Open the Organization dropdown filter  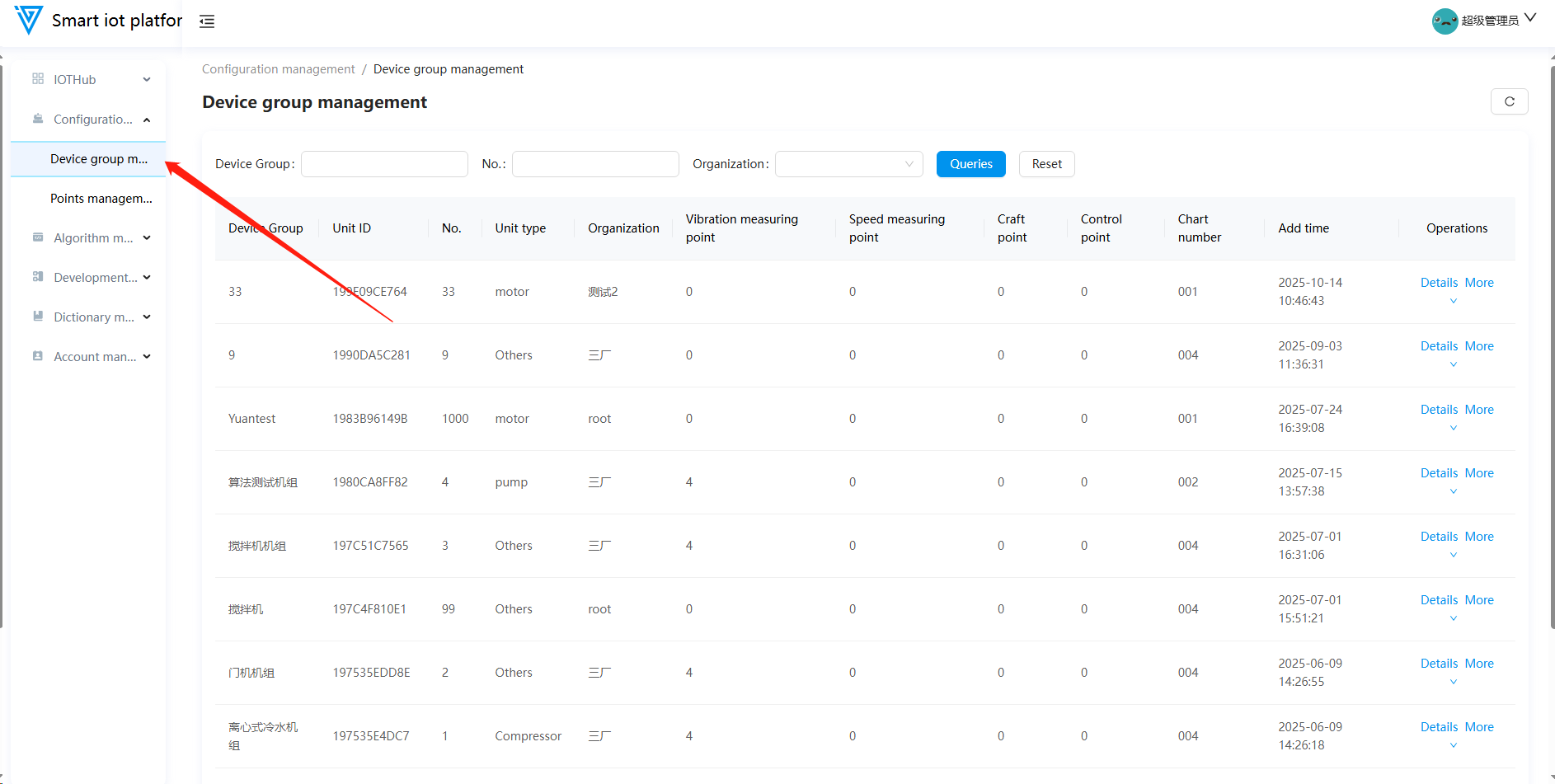point(848,164)
